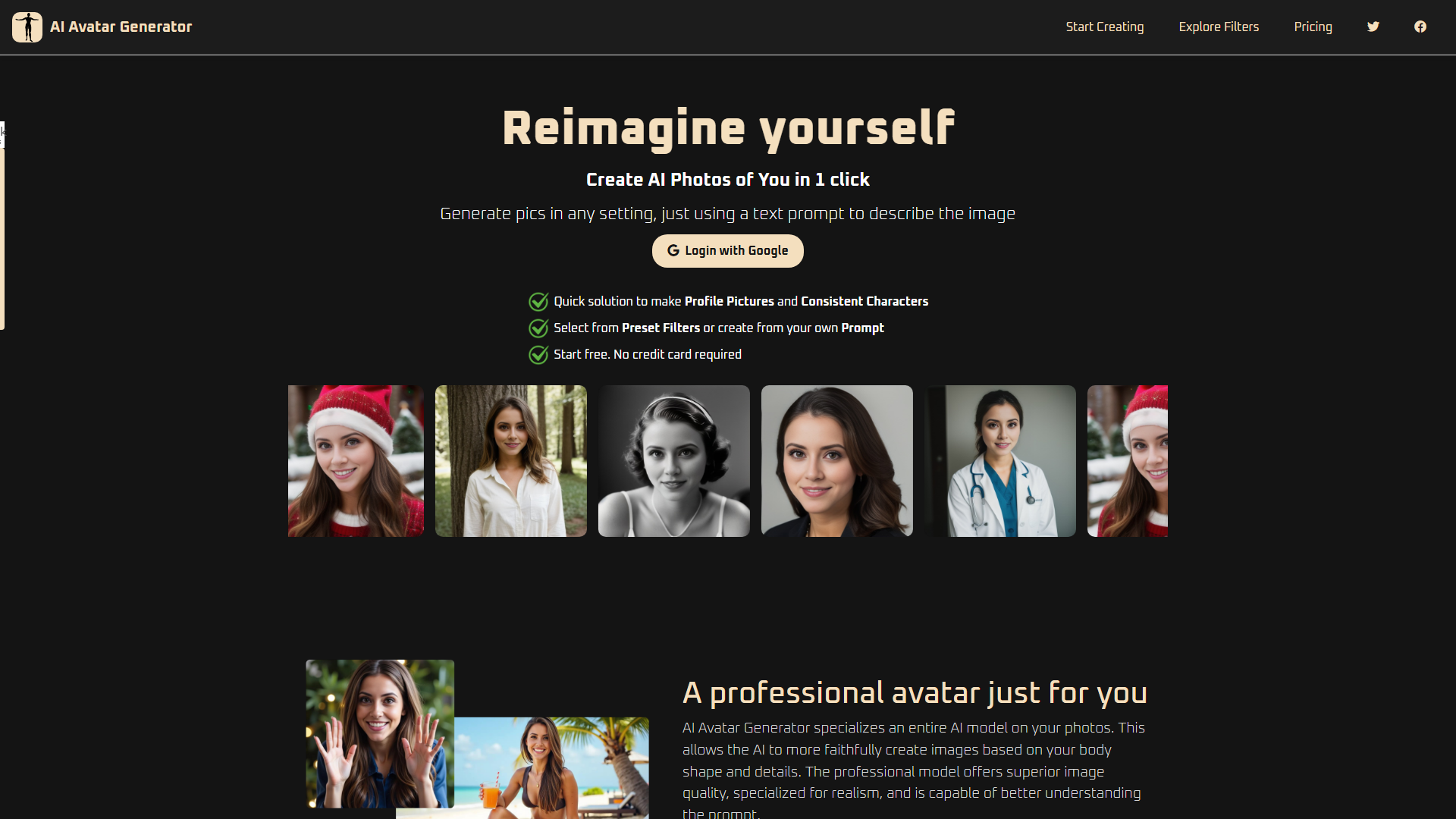Open the dark blazer headshot portrait thumbnail

836,461
